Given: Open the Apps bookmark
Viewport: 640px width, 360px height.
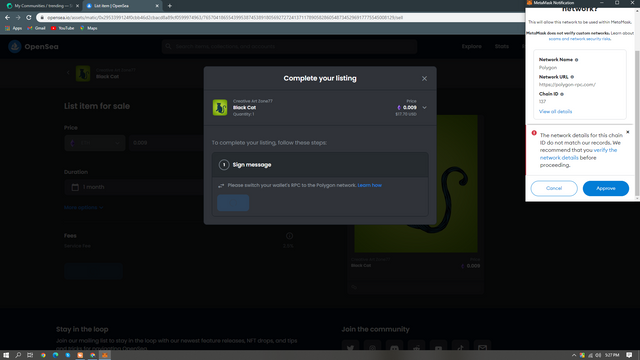Looking at the screenshot, I should 13,28.
